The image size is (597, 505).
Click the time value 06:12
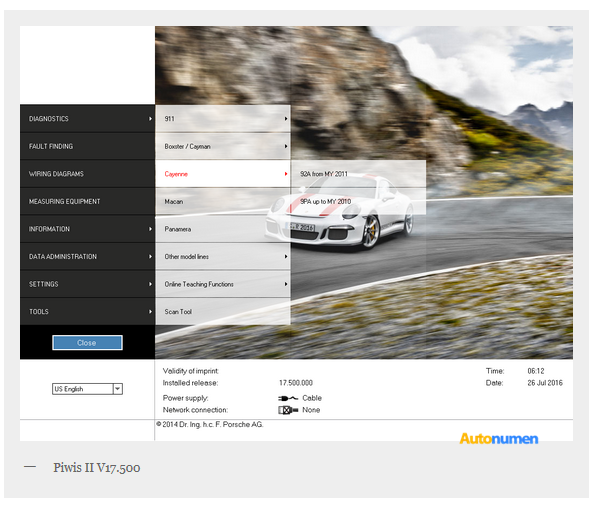[536, 371]
